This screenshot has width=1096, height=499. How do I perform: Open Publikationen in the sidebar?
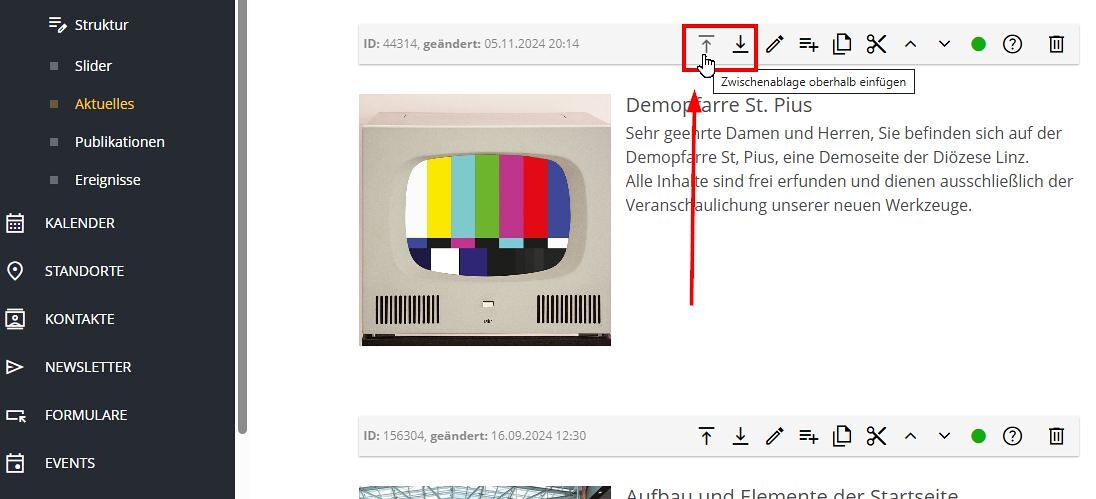119,142
